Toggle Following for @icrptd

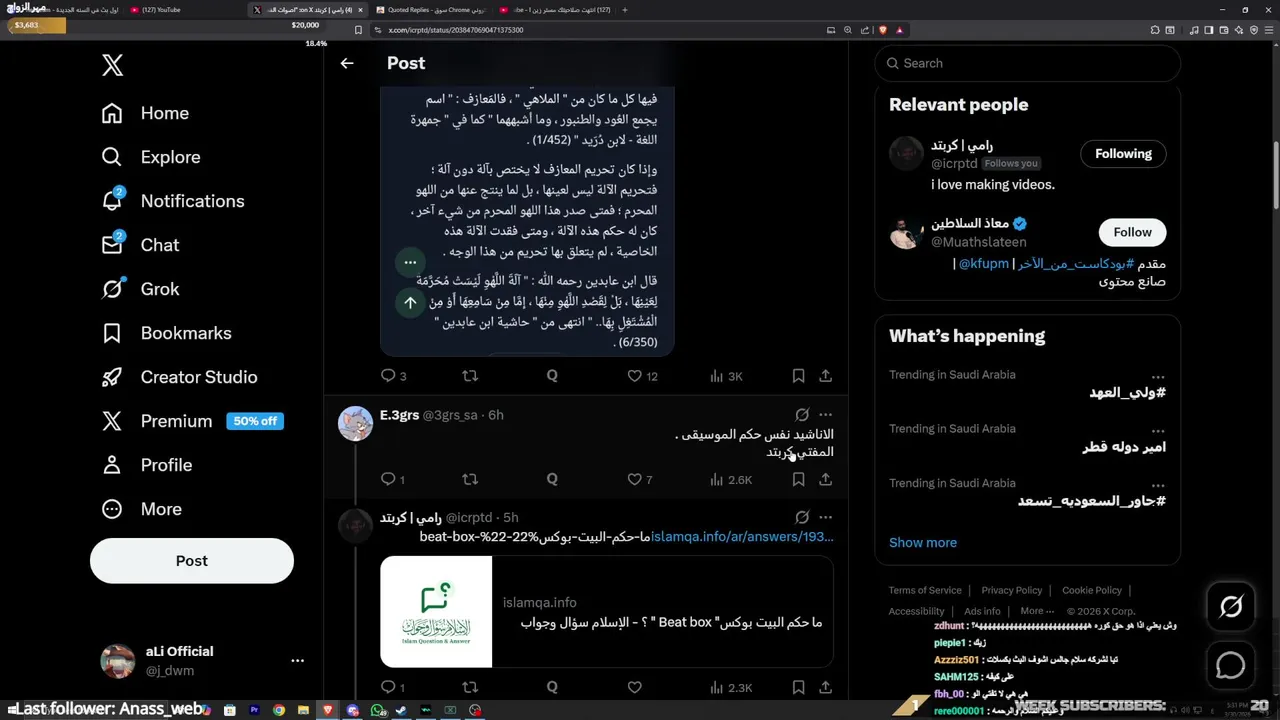tap(1123, 154)
